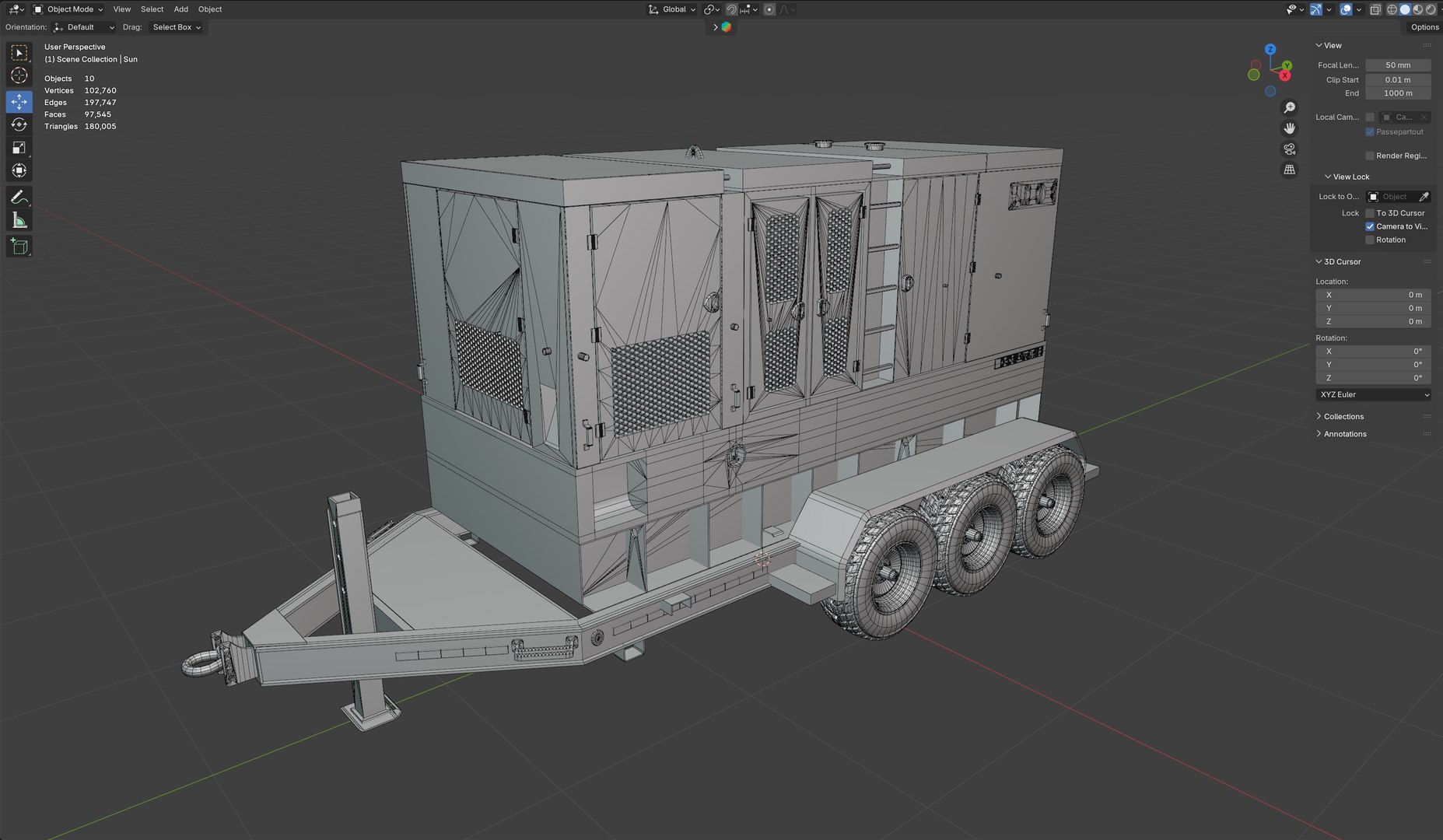Click the Clip Start 0.01 m field

(x=1398, y=80)
